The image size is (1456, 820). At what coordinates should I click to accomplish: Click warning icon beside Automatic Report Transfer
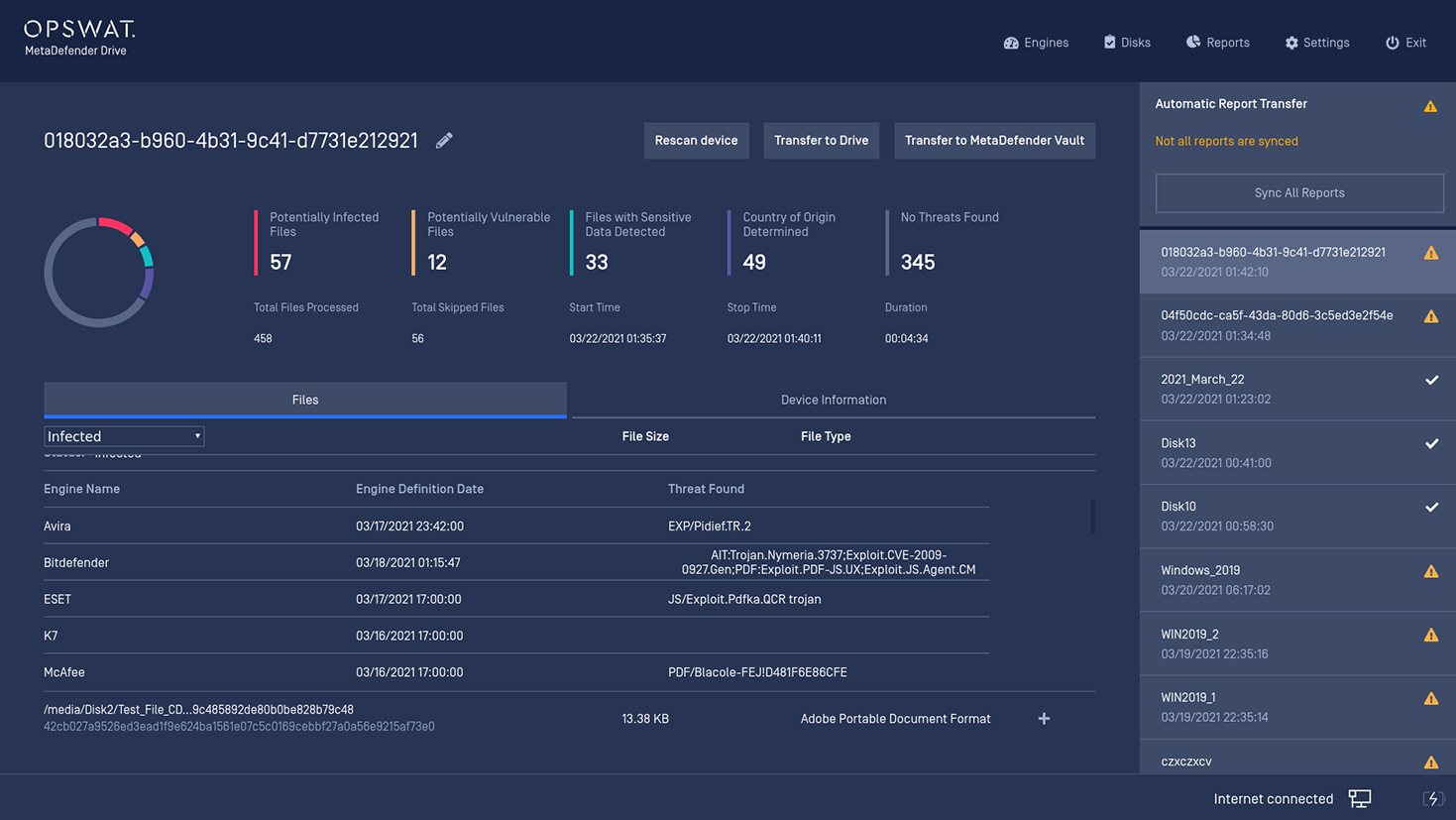point(1430,106)
